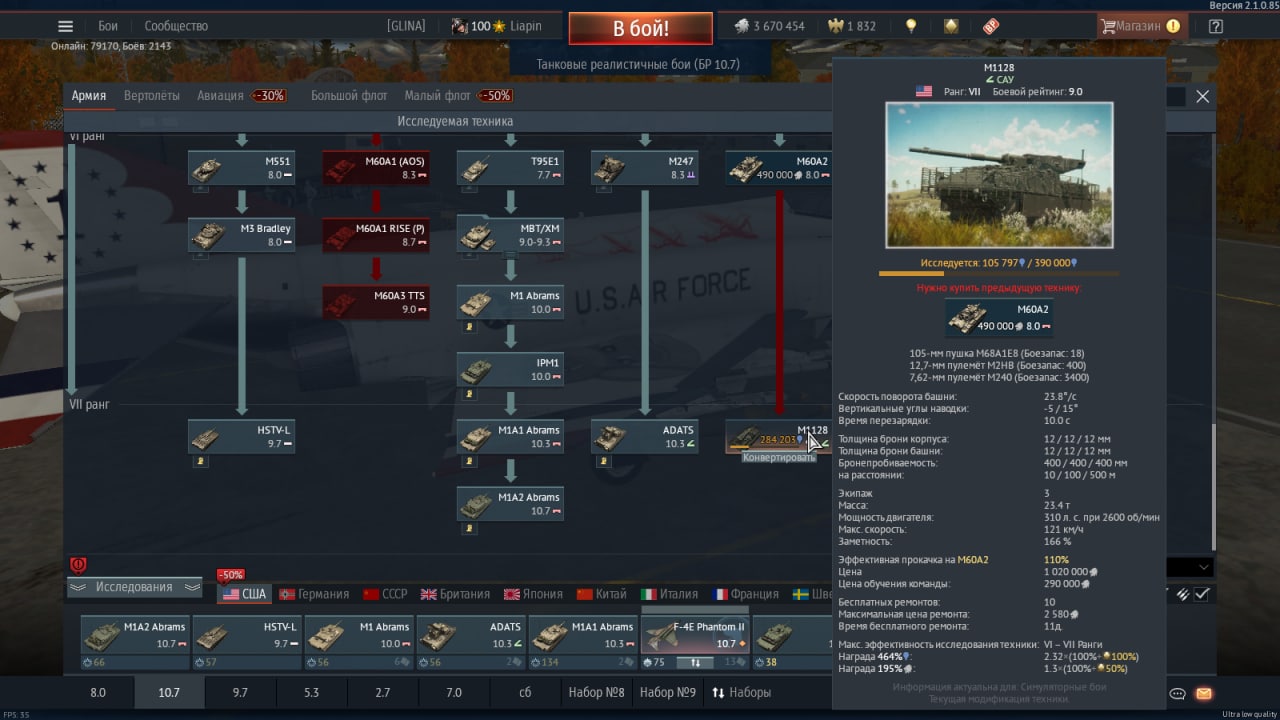The height and width of the screenshot is (720, 1280).
Task: Switch to the Вертолёты tab
Action: click(x=152, y=96)
